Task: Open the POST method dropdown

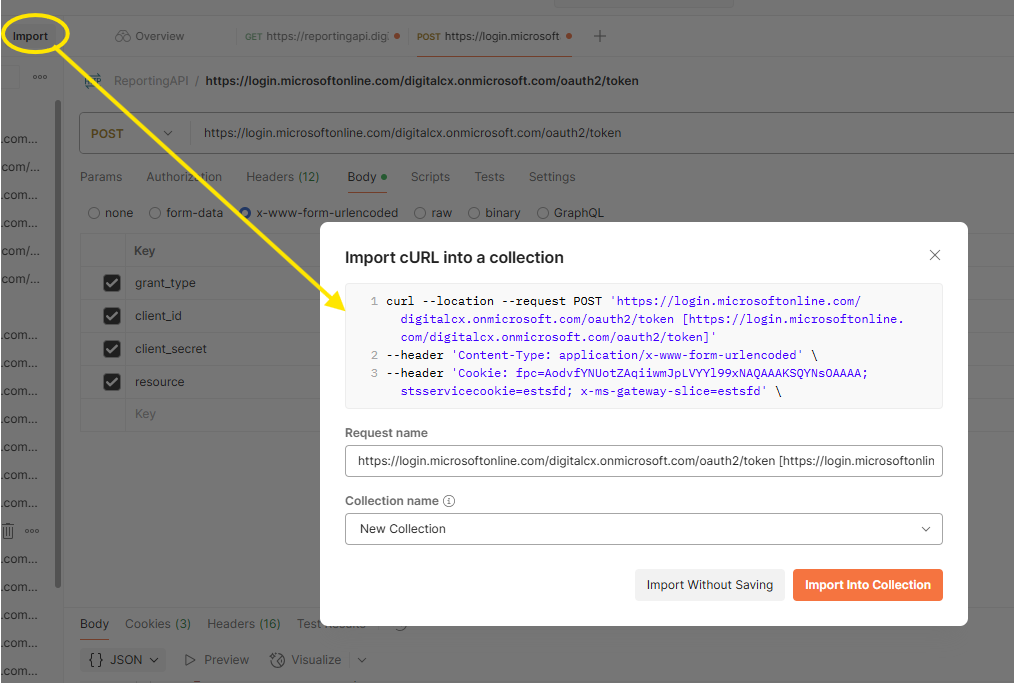Action: coord(131,133)
